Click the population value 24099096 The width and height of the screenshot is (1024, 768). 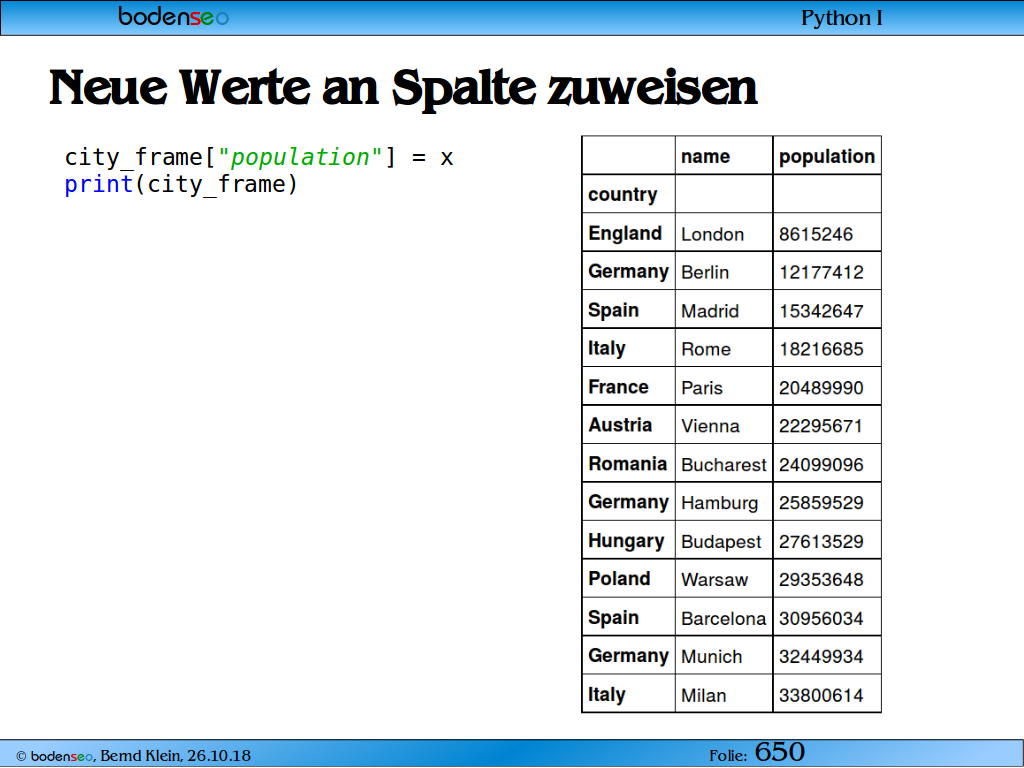[x=821, y=465]
